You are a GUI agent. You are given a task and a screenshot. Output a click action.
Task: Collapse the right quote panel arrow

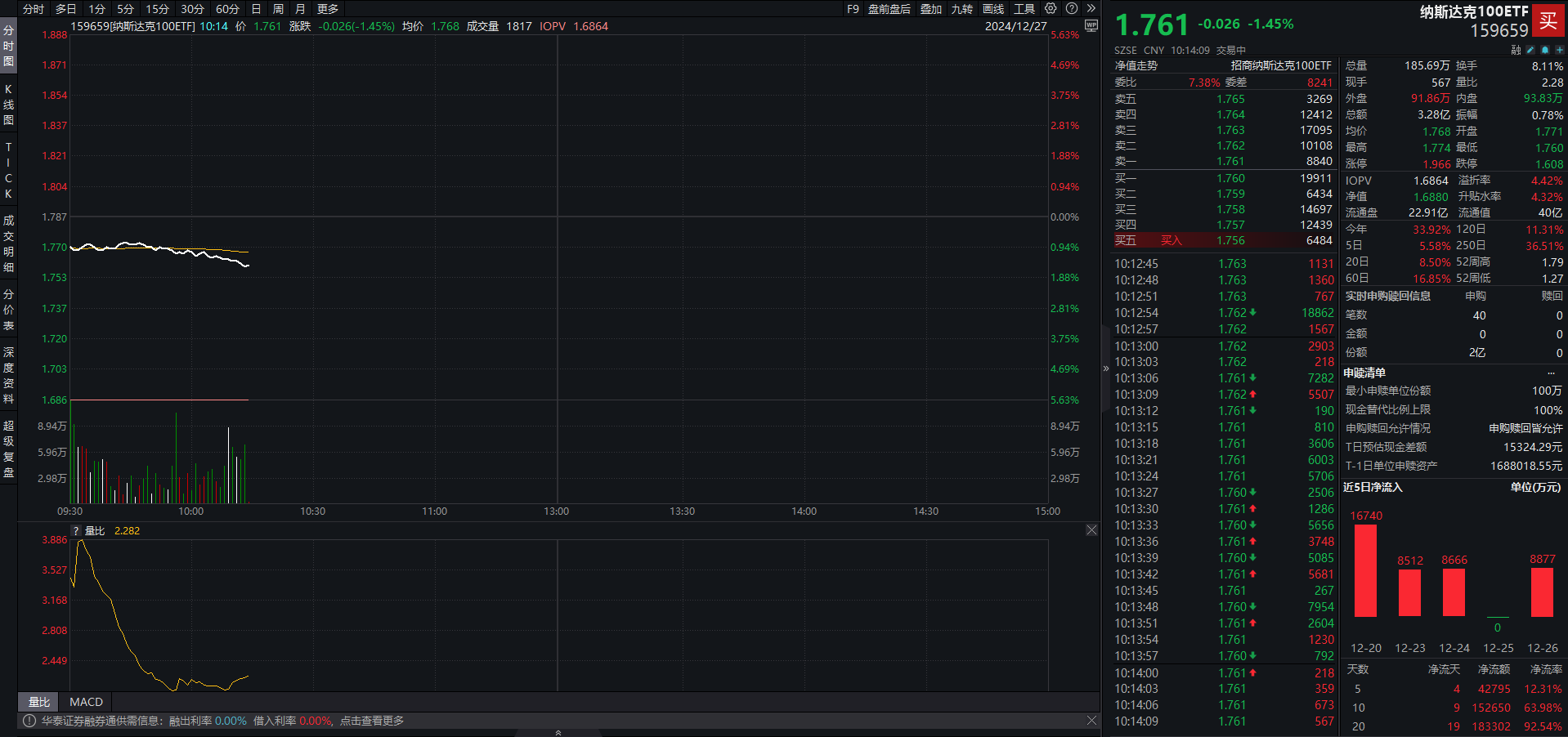1106,368
